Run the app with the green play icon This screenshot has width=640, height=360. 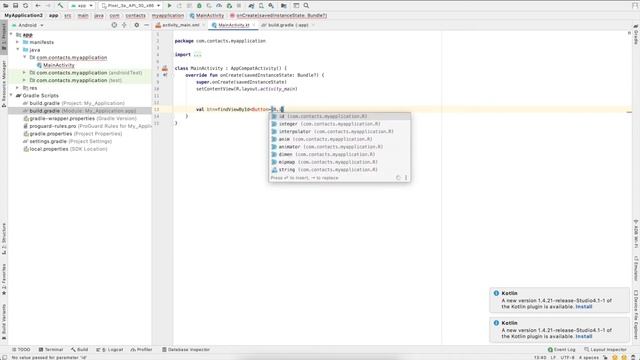169,6
